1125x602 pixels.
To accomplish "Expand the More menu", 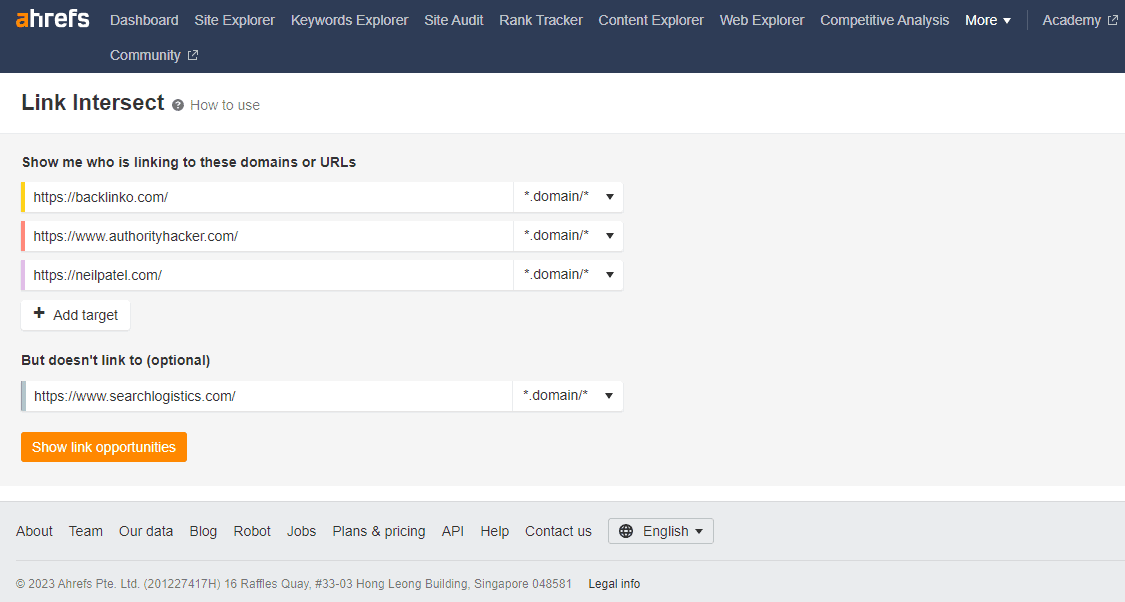I will tap(988, 20).
